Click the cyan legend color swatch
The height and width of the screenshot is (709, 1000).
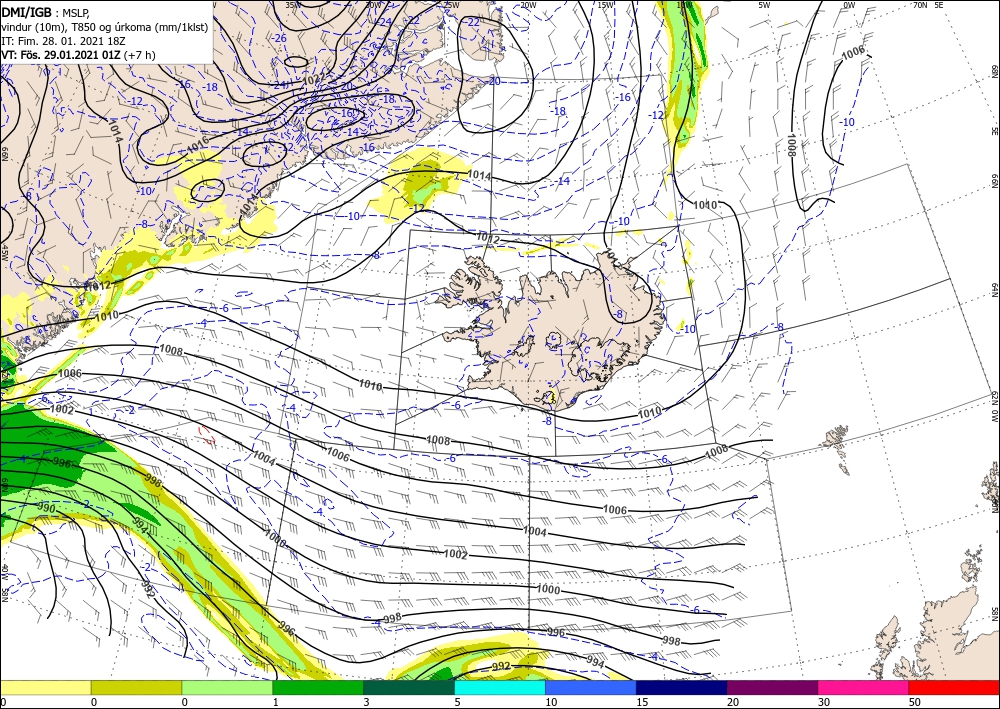(499, 687)
